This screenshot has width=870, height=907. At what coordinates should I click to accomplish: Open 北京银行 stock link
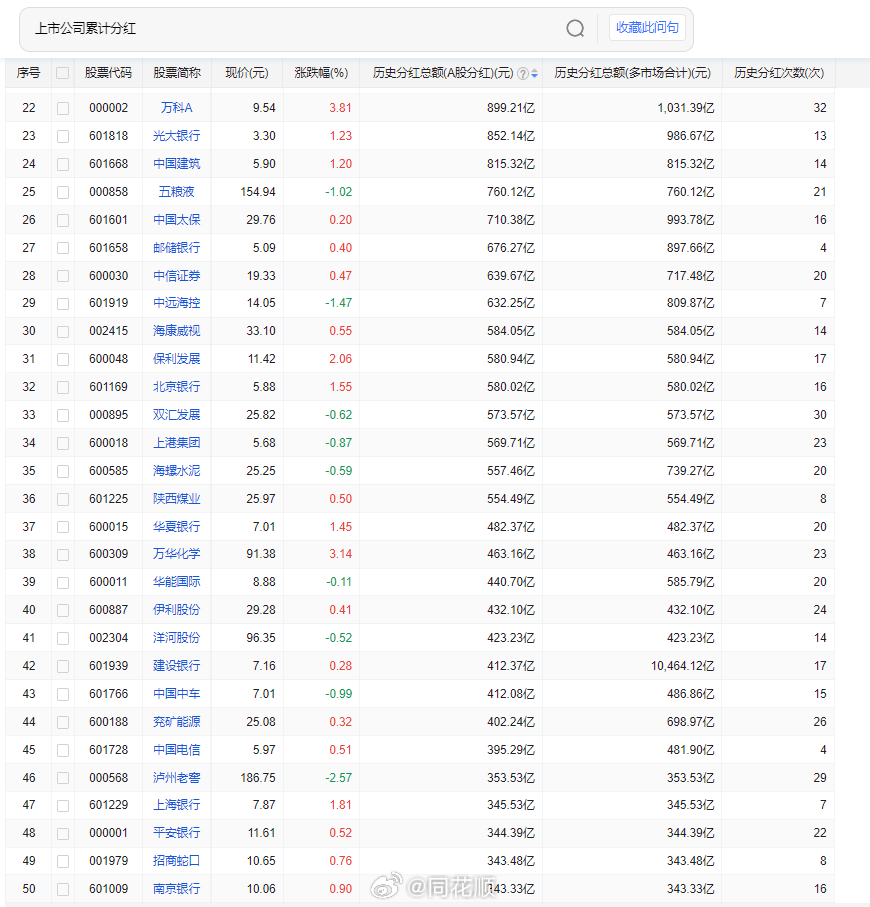point(176,386)
